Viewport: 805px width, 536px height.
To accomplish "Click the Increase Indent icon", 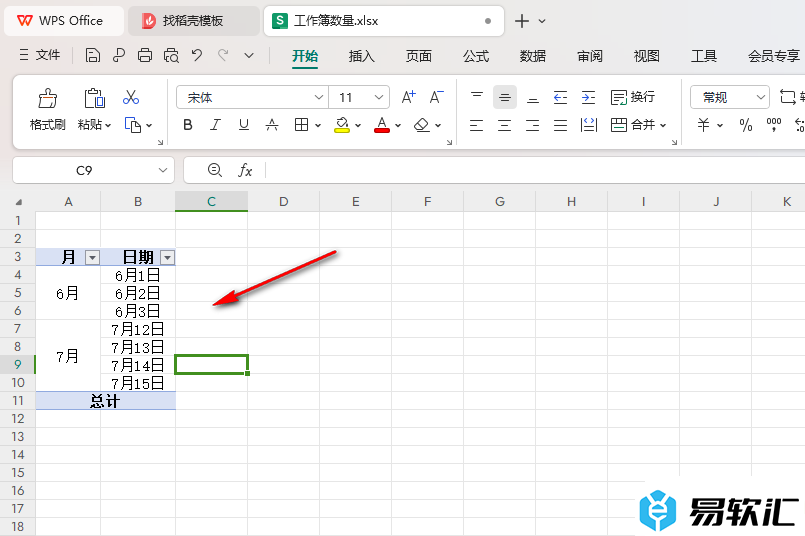I will 588,97.
